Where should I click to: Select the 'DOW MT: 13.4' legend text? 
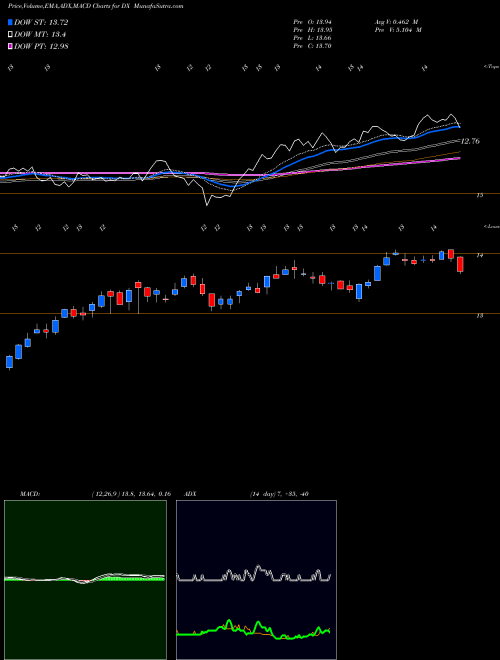40,35
